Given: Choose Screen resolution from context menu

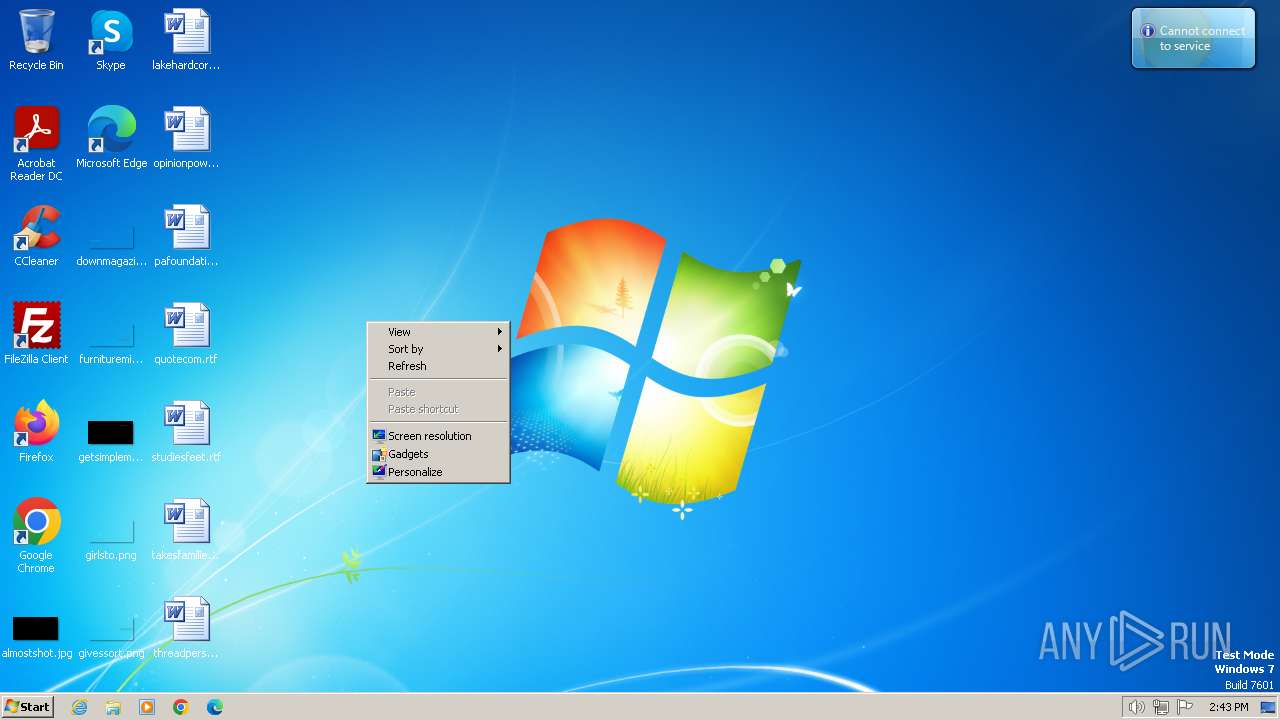Looking at the screenshot, I should tap(439, 436).
